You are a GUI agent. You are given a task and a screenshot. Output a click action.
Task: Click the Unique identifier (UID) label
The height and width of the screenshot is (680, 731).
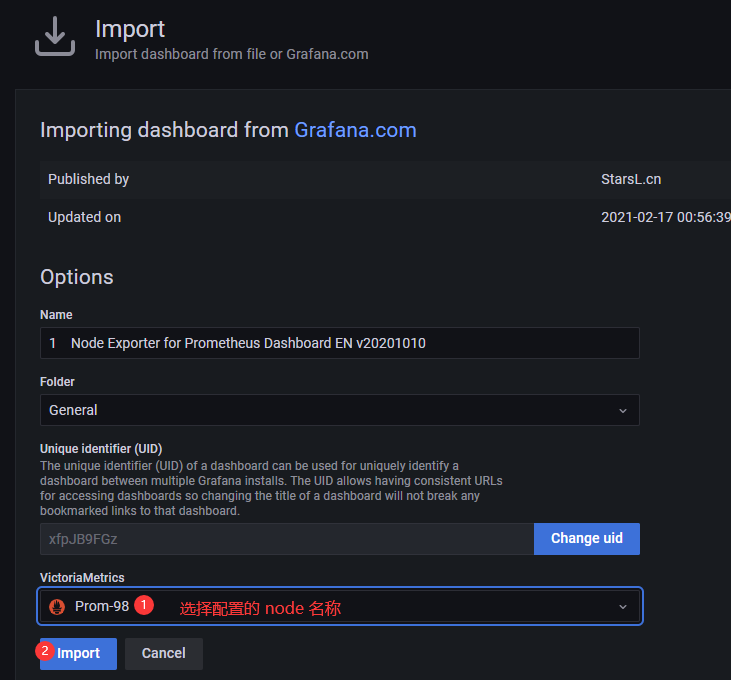101,449
